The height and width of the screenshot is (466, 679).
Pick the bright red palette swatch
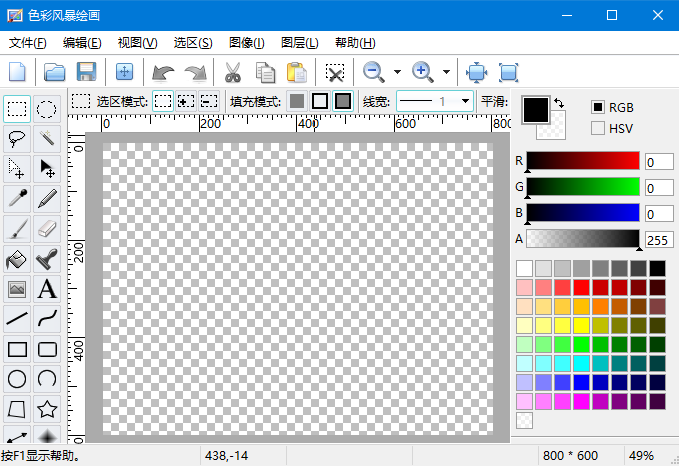point(580,287)
